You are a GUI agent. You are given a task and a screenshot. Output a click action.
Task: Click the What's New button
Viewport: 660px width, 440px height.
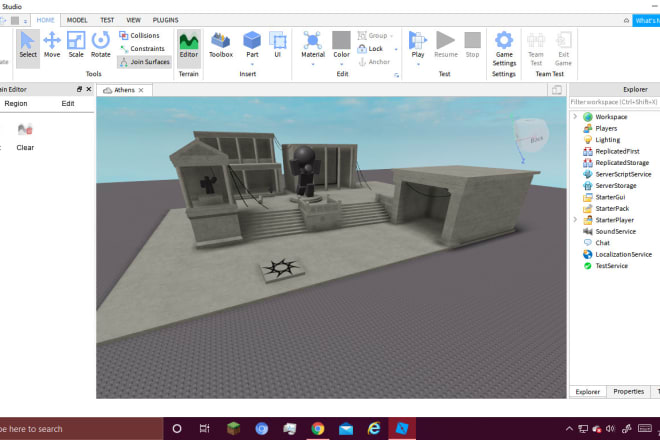pos(646,20)
